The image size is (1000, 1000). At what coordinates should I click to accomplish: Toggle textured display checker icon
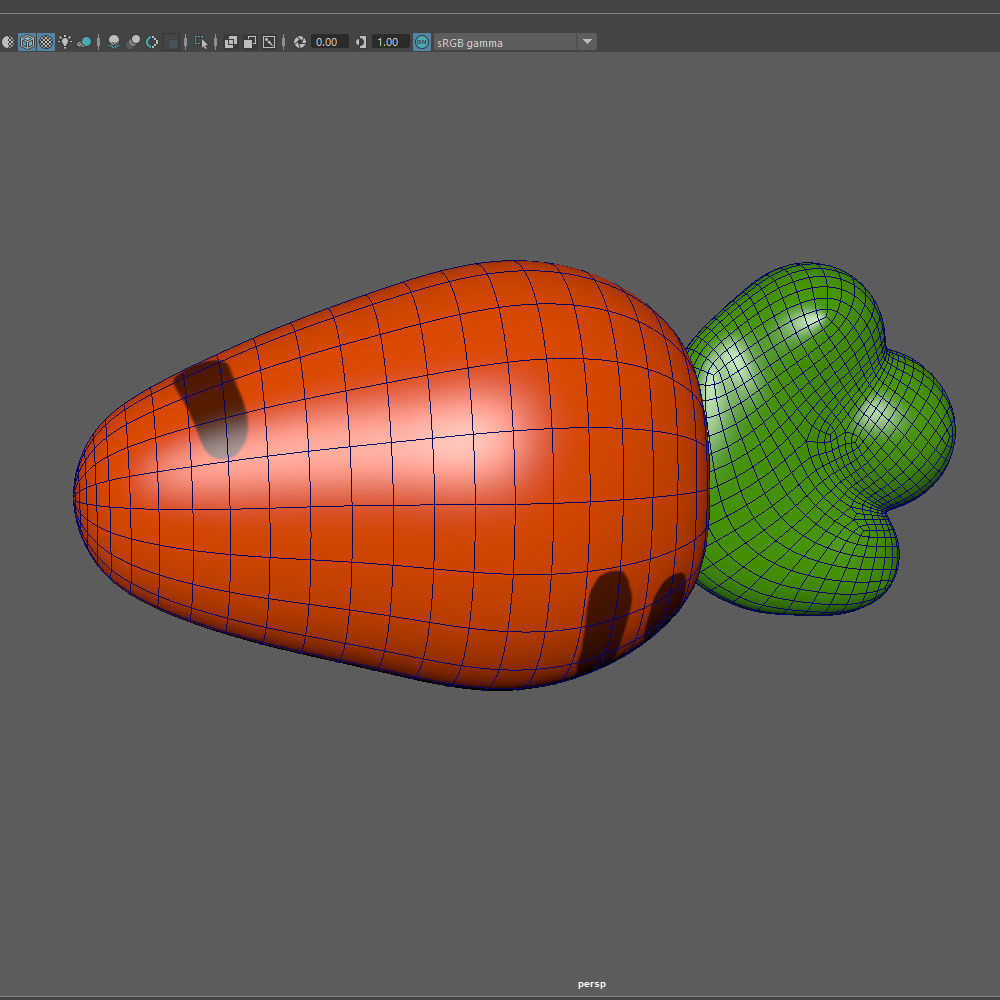46,42
